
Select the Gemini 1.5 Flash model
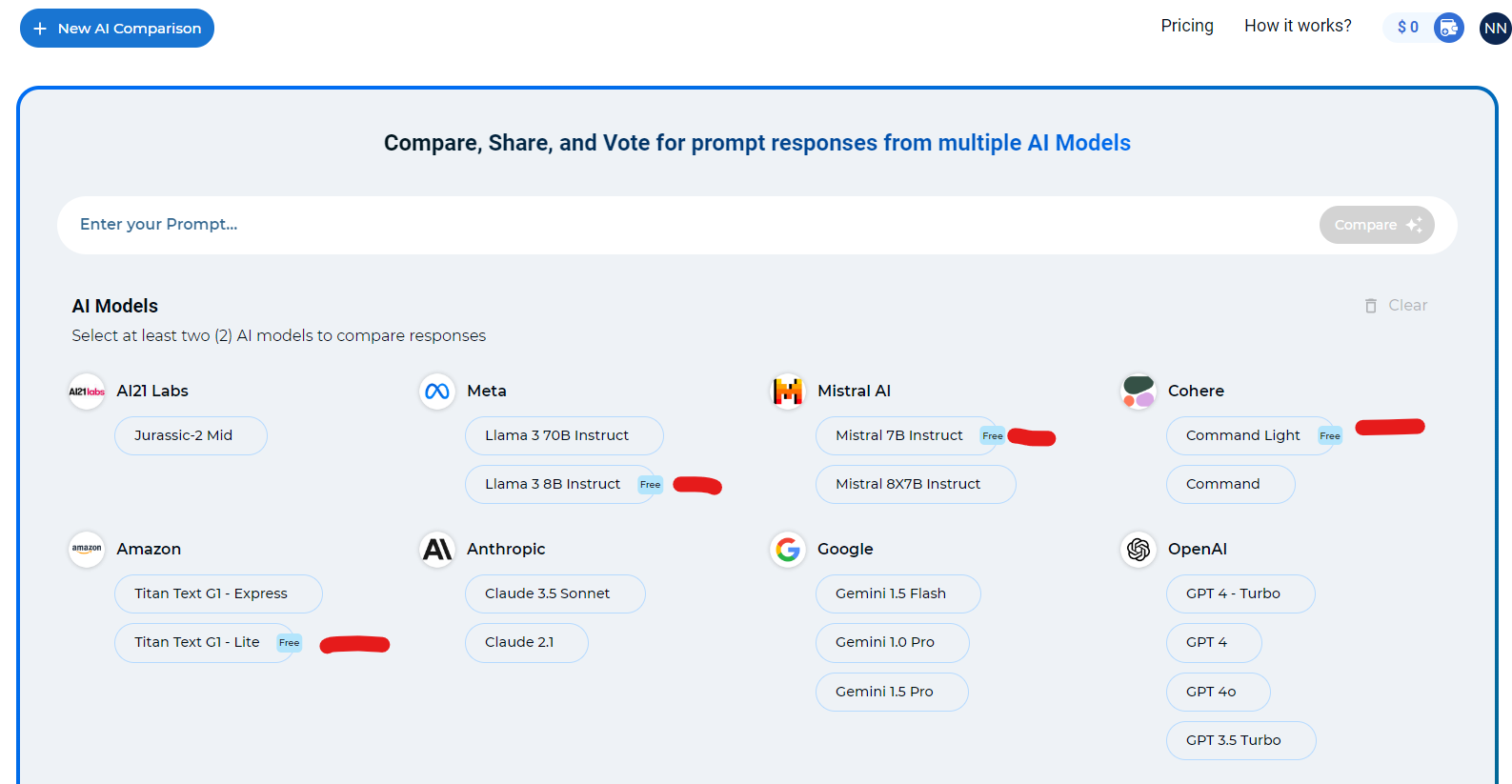click(898, 593)
